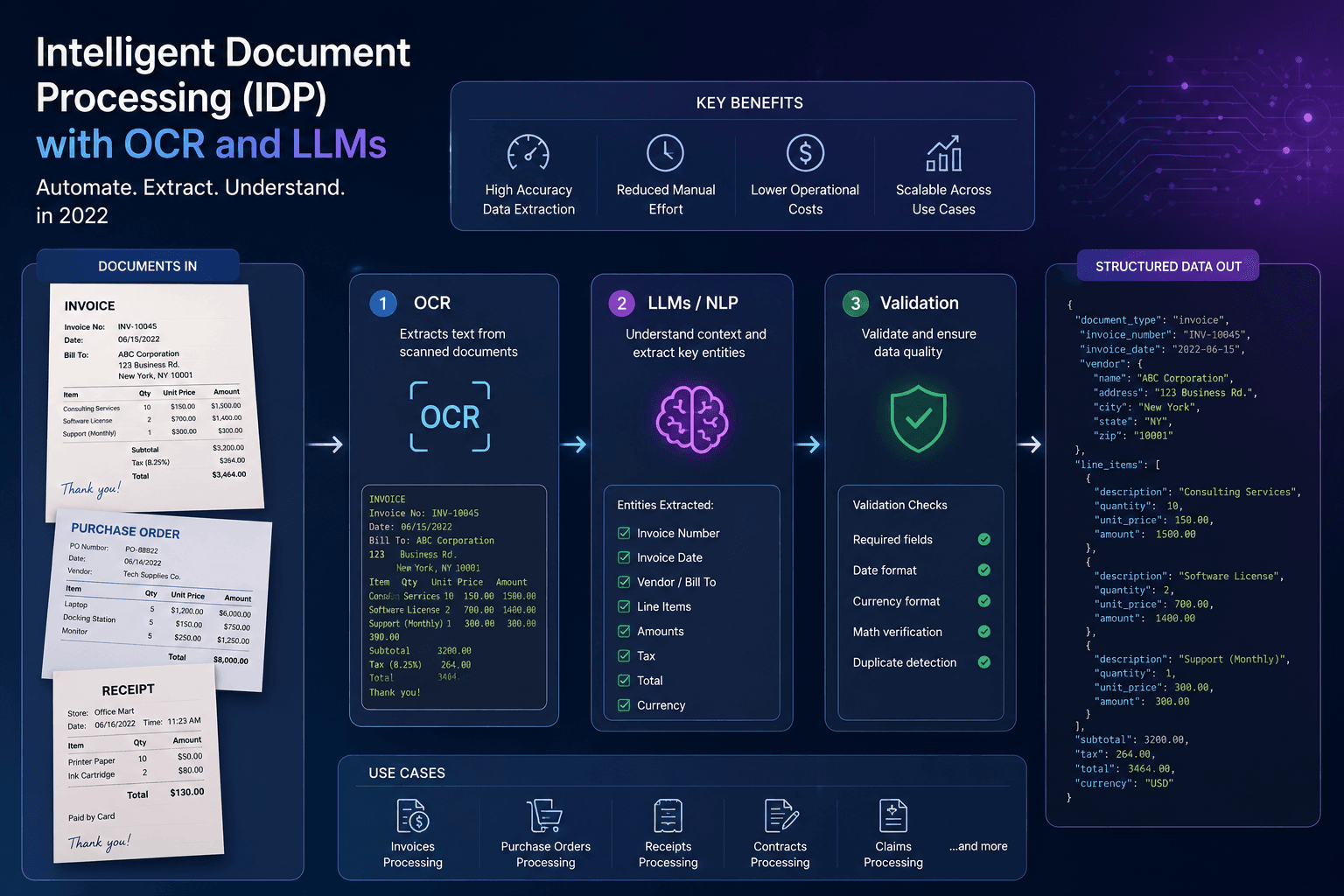Click the 'Bill To: ABC Corporation' OCR line
Screen dimensions: 1344x896
coord(431,541)
